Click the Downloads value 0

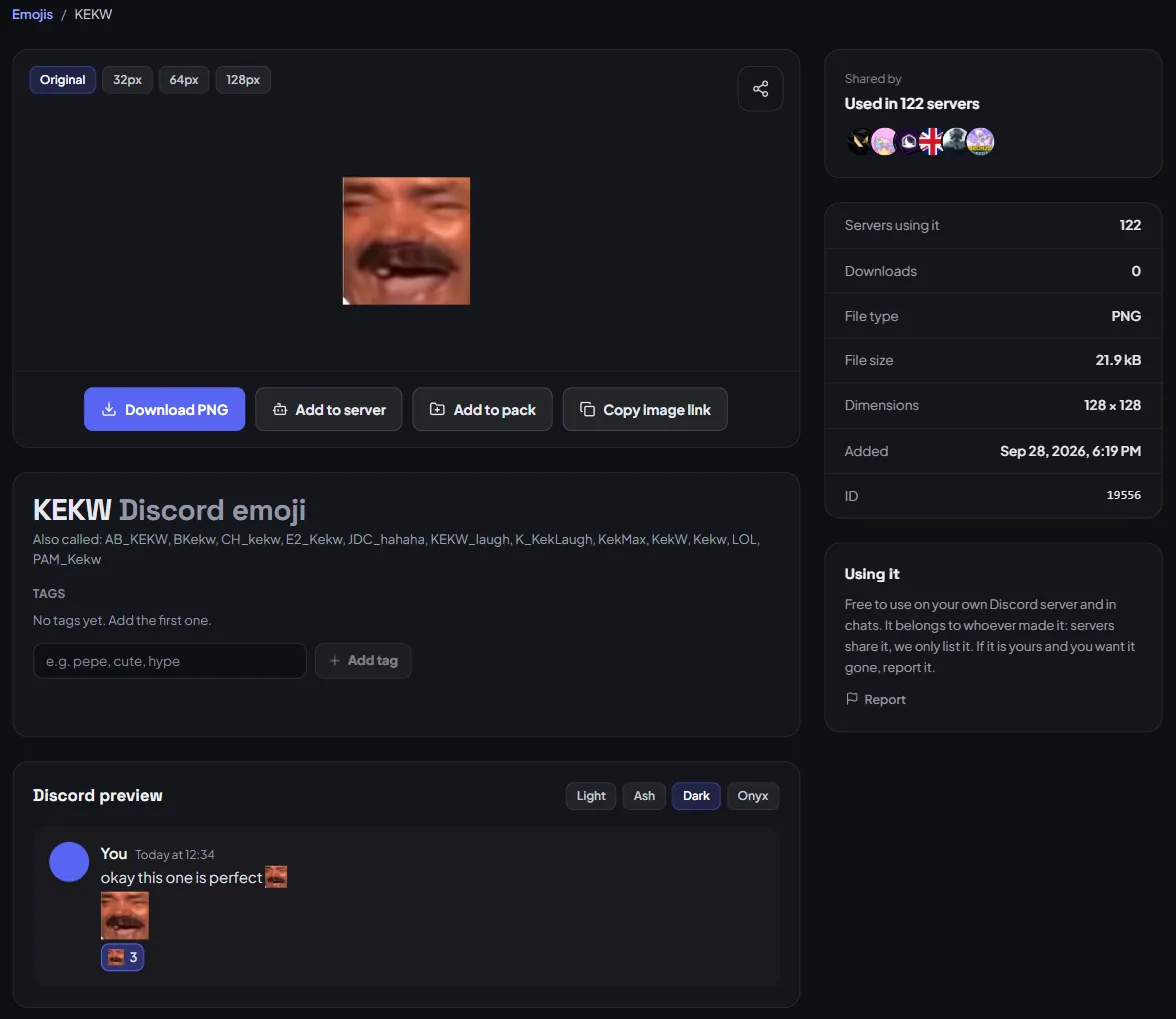pyautogui.click(x=1136, y=271)
